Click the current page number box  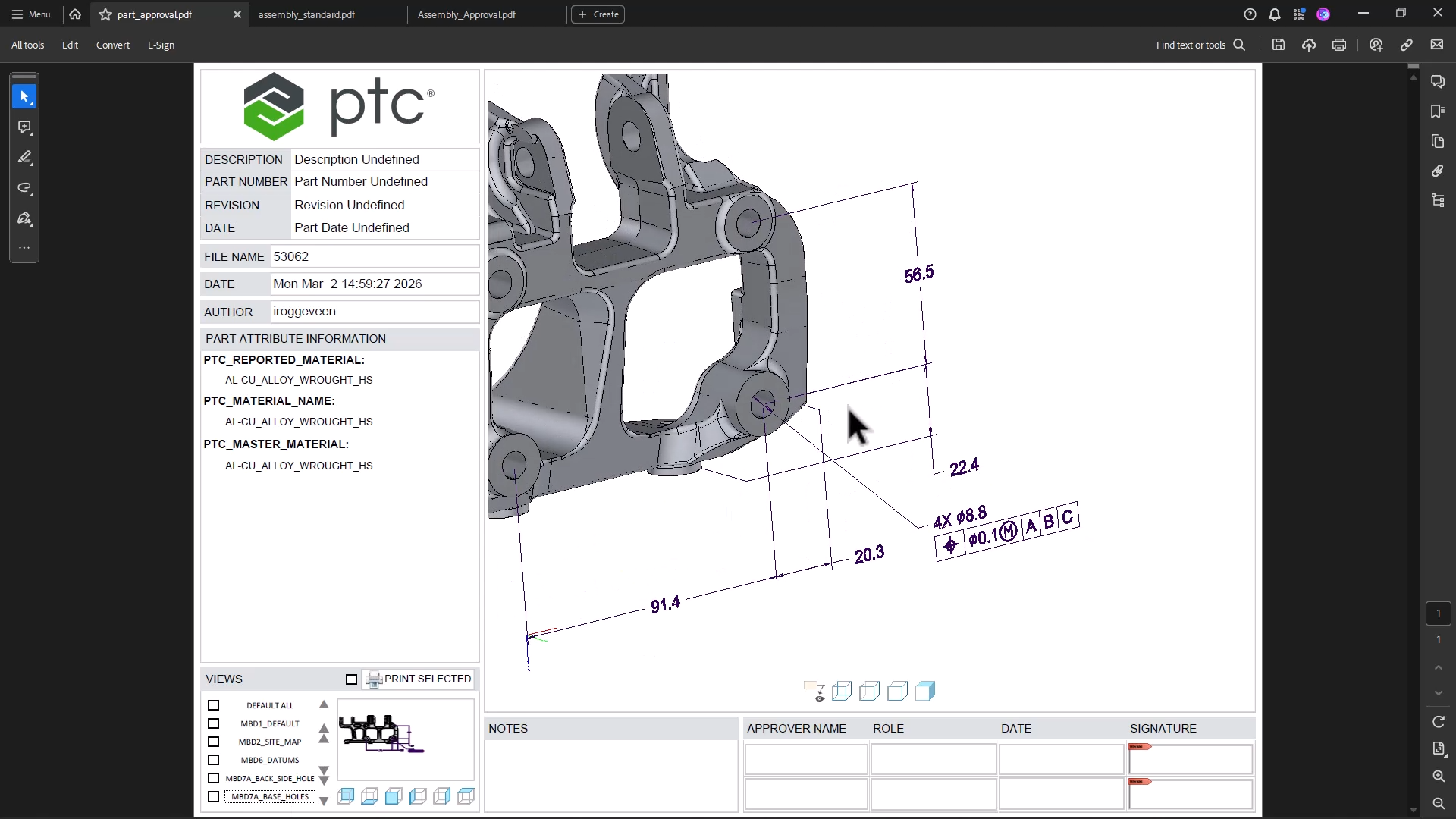[x=1439, y=613]
